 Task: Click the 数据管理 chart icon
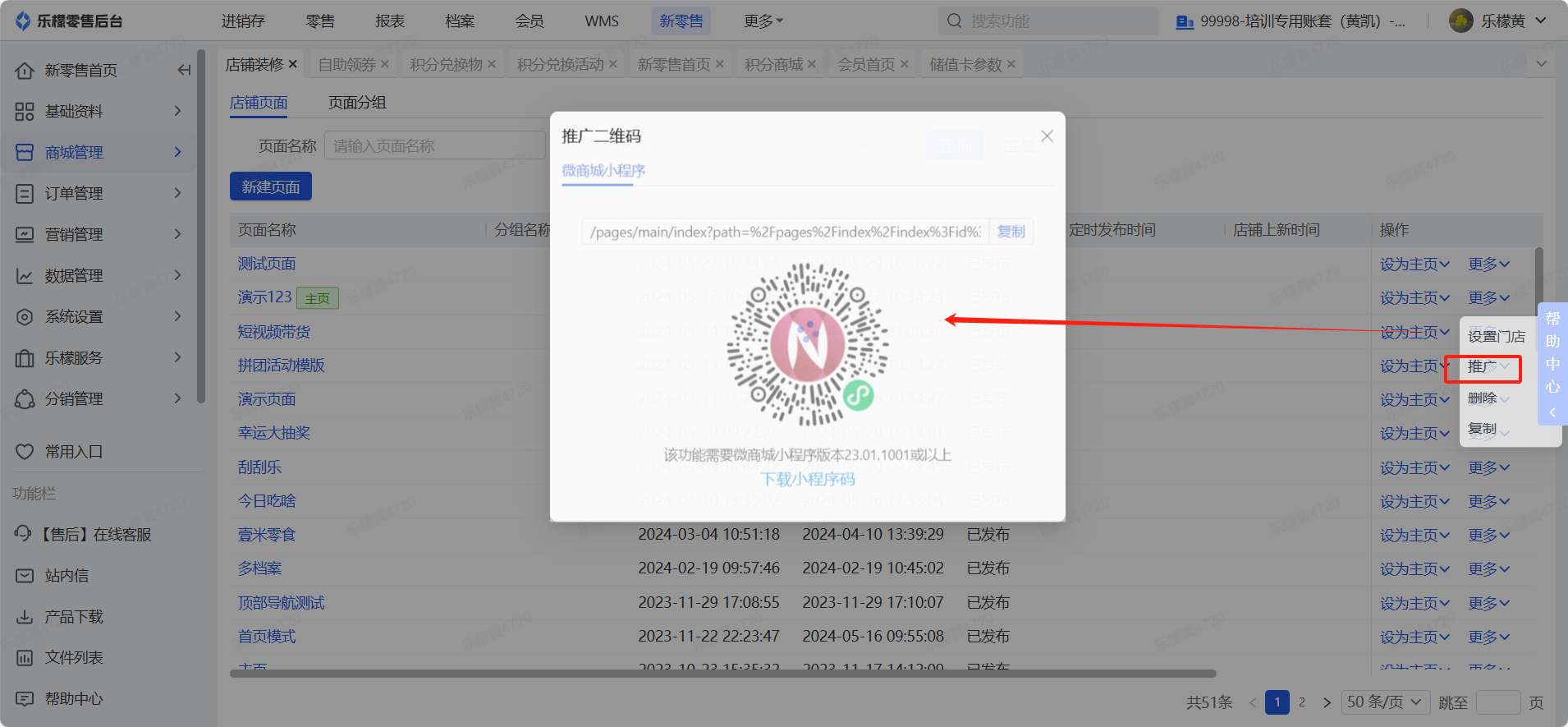coord(25,276)
